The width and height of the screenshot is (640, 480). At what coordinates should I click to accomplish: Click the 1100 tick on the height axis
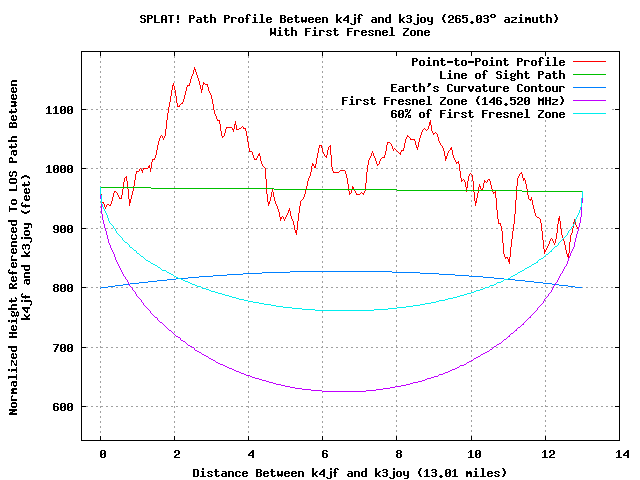point(60,110)
